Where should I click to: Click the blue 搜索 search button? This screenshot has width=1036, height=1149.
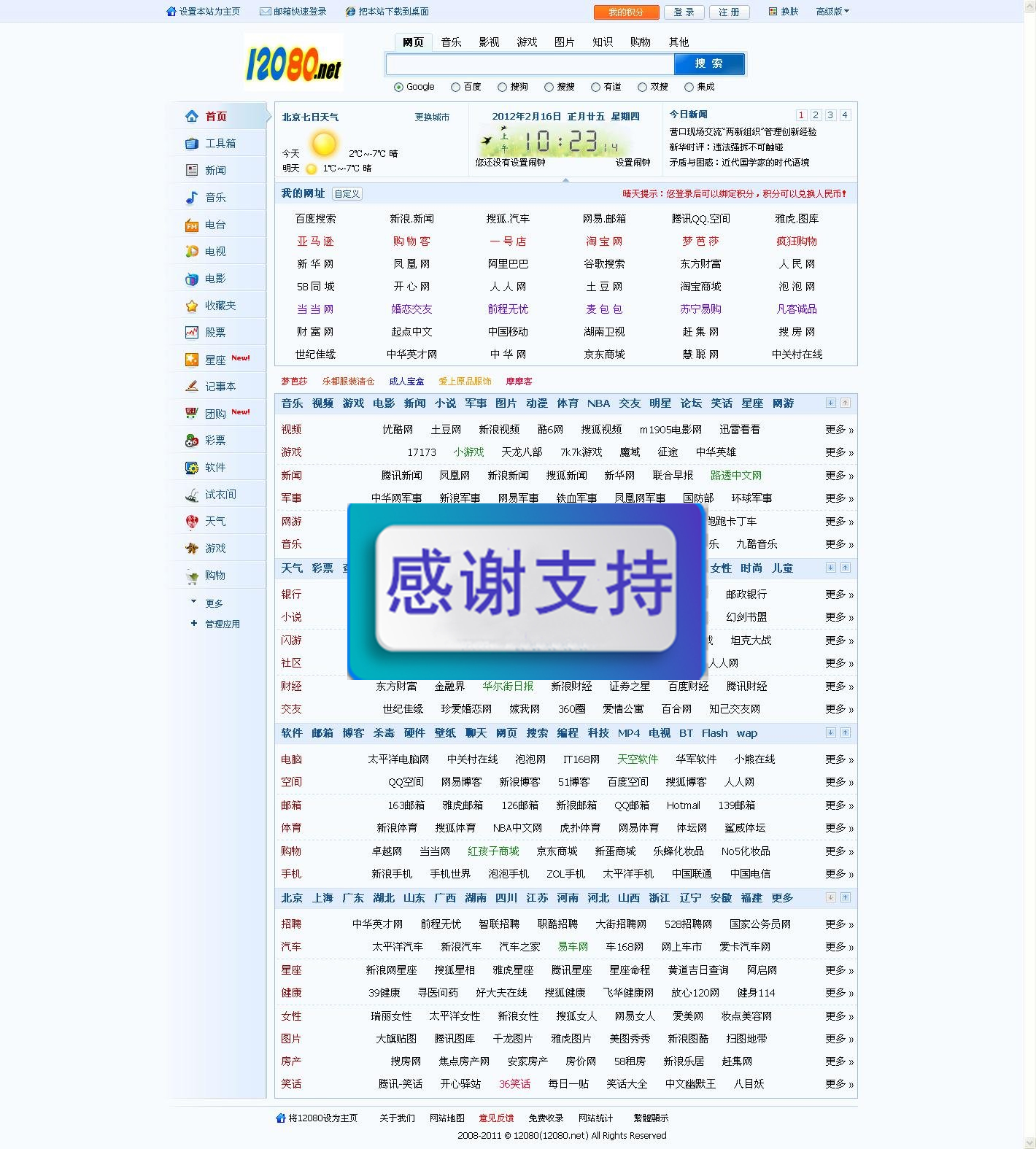tap(709, 64)
